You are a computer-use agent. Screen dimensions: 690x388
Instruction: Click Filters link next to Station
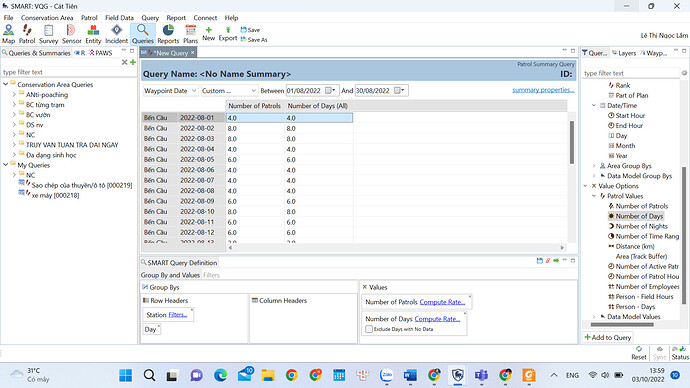click(x=178, y=315)
